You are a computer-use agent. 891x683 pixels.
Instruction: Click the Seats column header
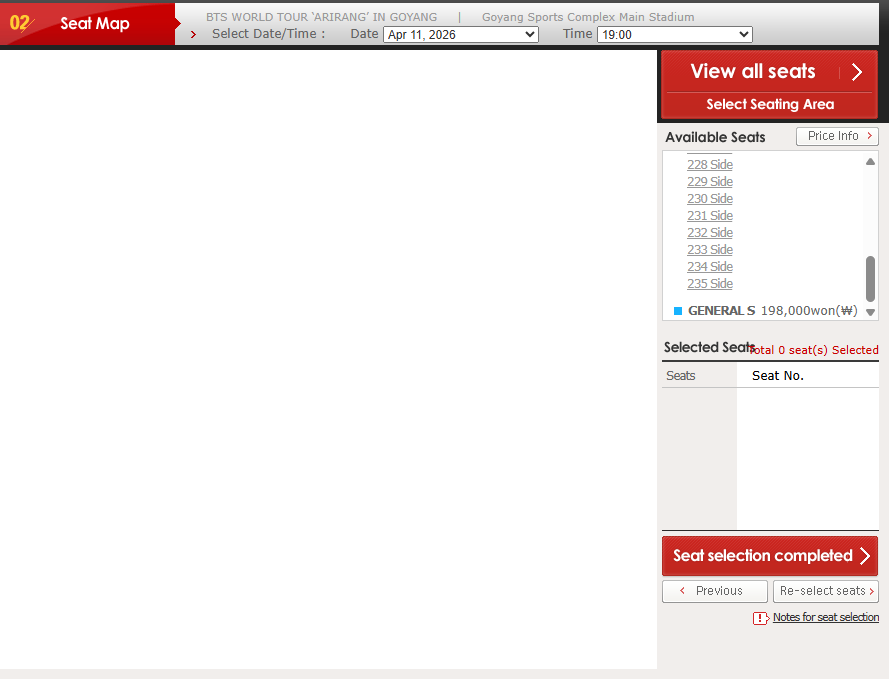(680, 376)
